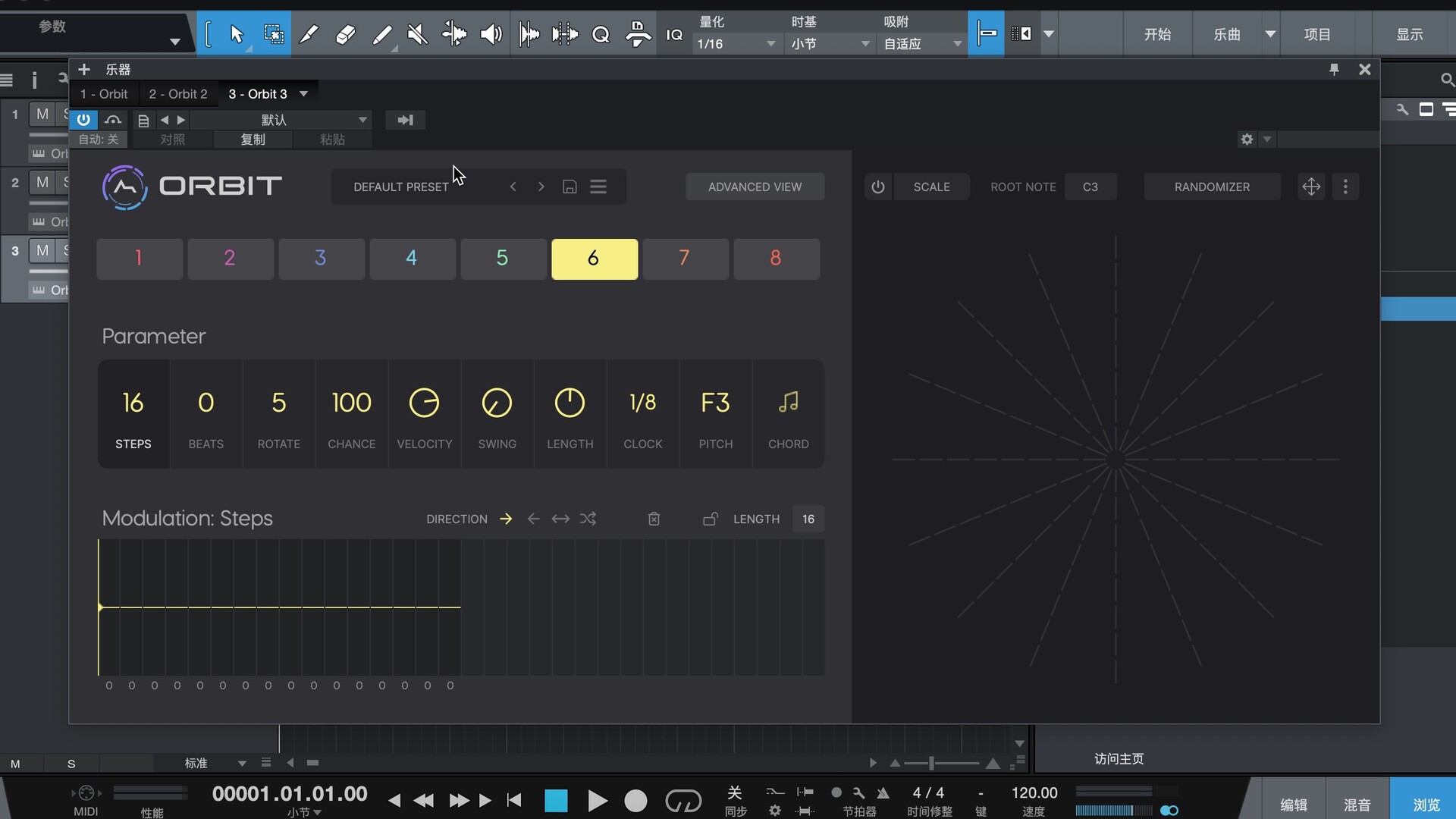
Task: Click the ROOT NOTE C3 field
Action: click(1090, 187)
